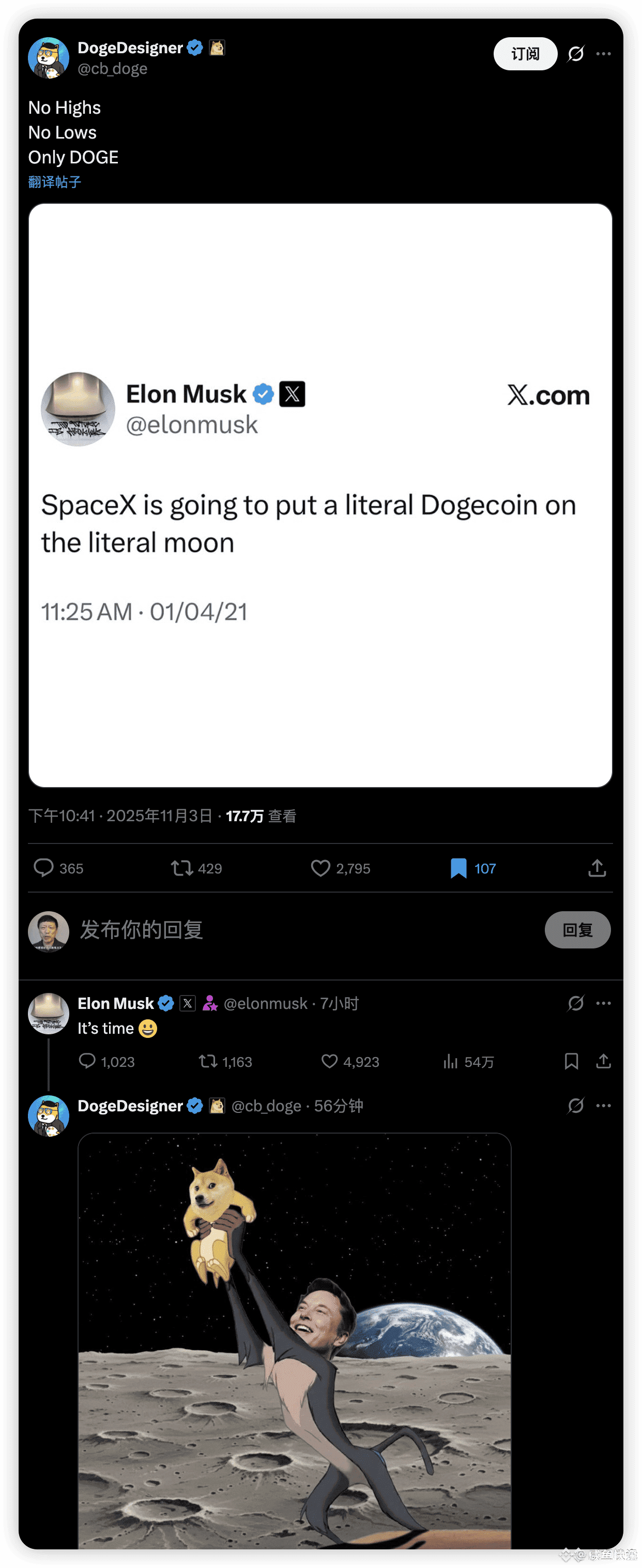Click the share icon on the main post
642x1568 pixels.
597,867
